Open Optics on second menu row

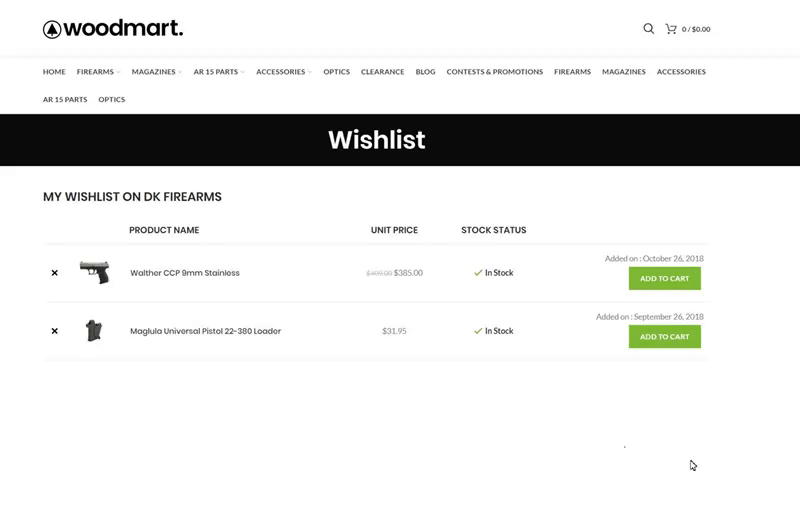coord(112,99)
